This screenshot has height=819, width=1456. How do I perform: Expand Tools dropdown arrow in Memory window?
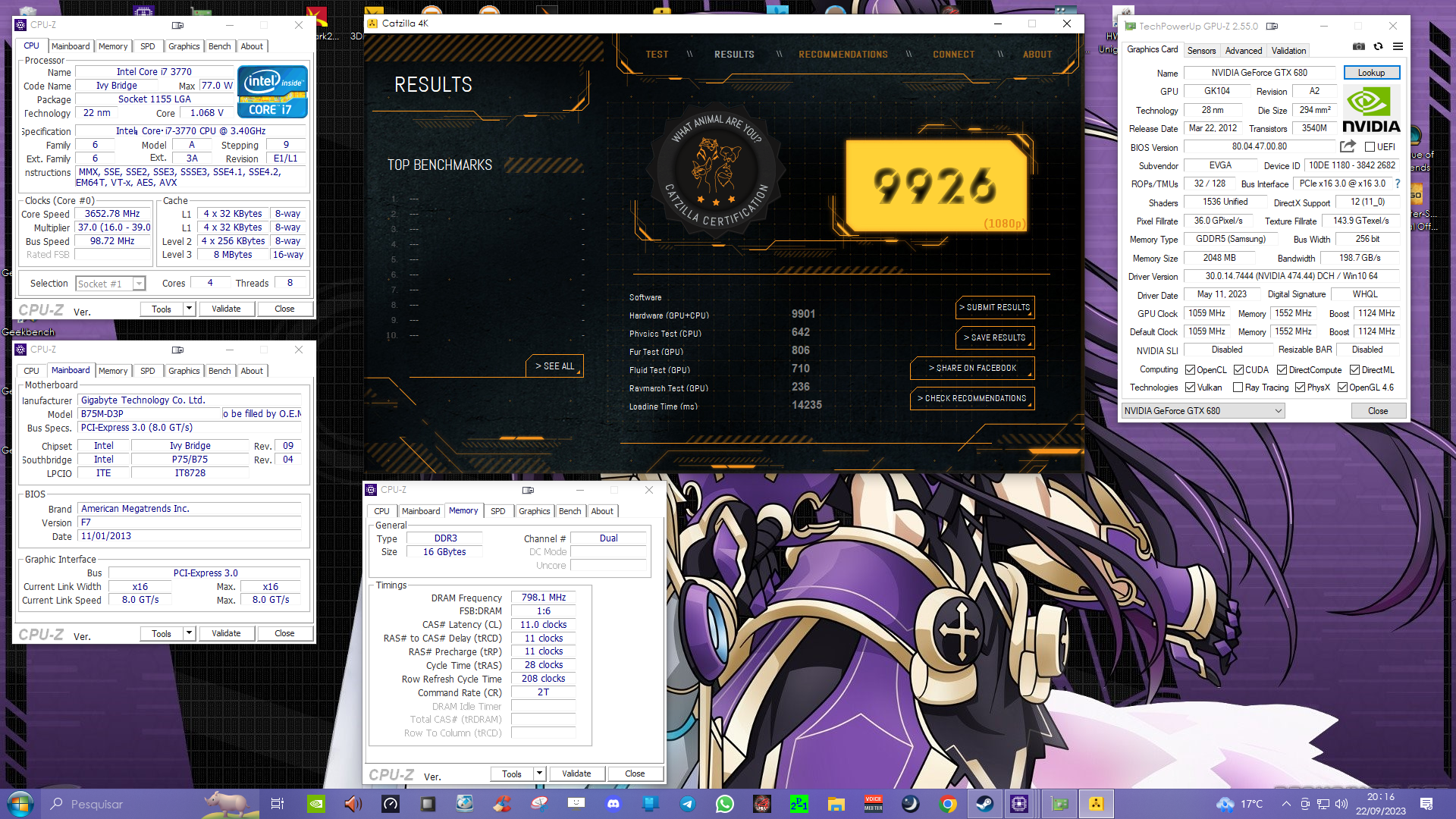(539, 773)
